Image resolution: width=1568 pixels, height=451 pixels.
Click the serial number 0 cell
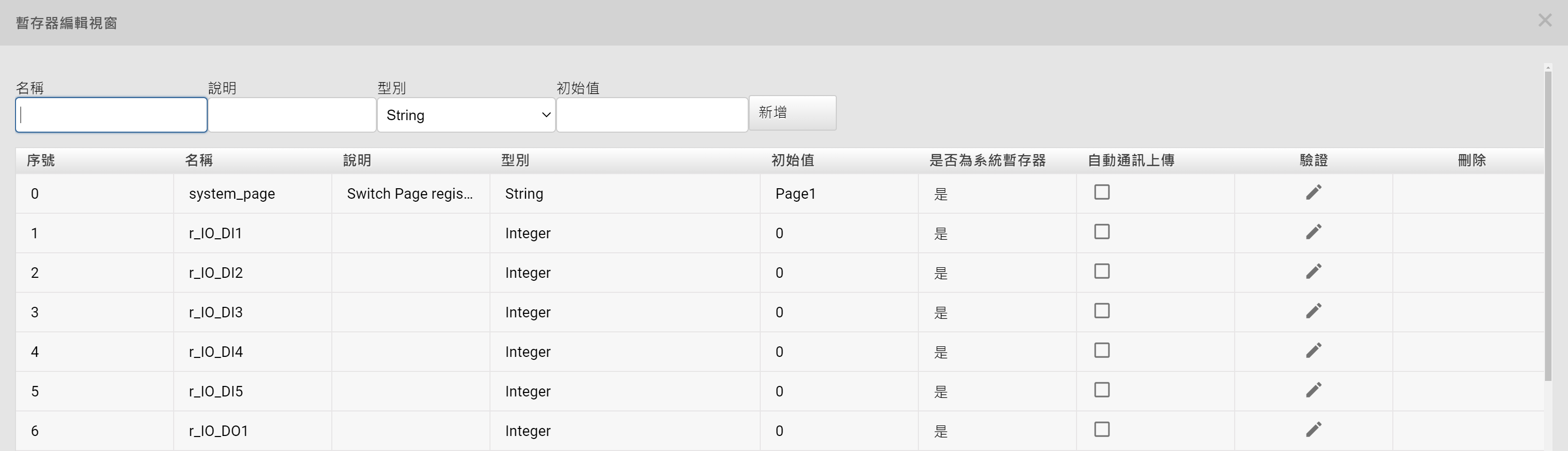pos(95,194)
